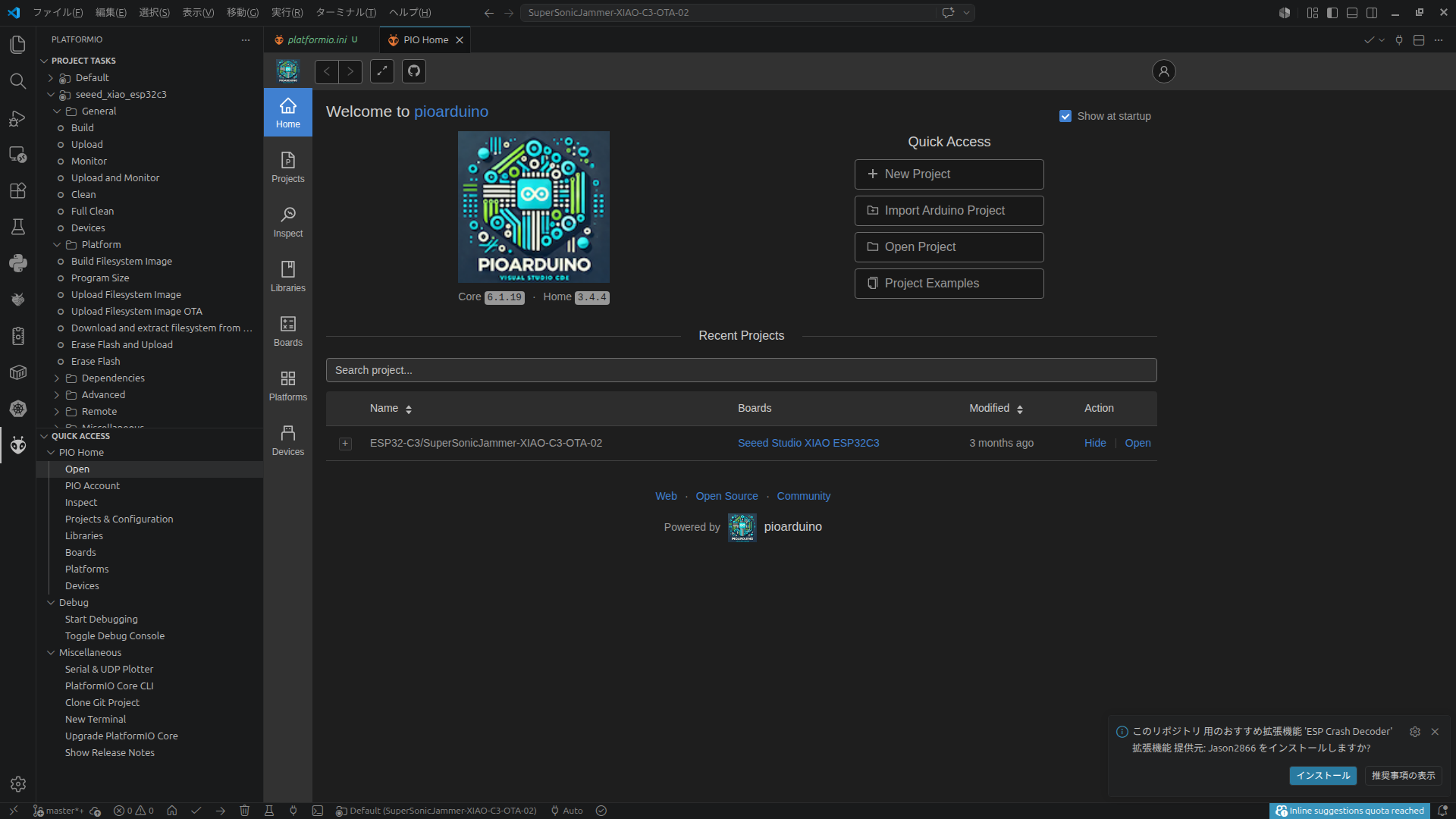Click the New Project button
1456x819 pixels.
[949, 174]
